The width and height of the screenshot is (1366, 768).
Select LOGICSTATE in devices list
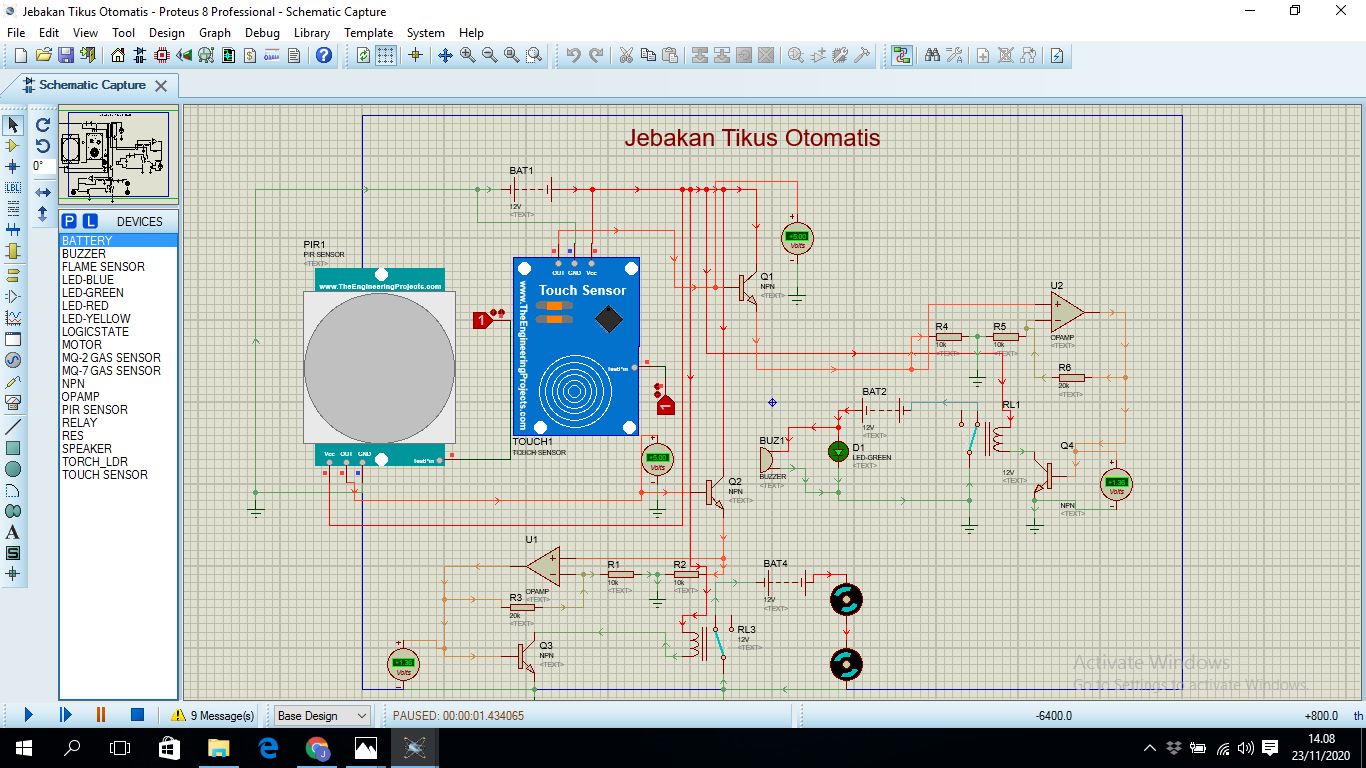coord(96,332)
